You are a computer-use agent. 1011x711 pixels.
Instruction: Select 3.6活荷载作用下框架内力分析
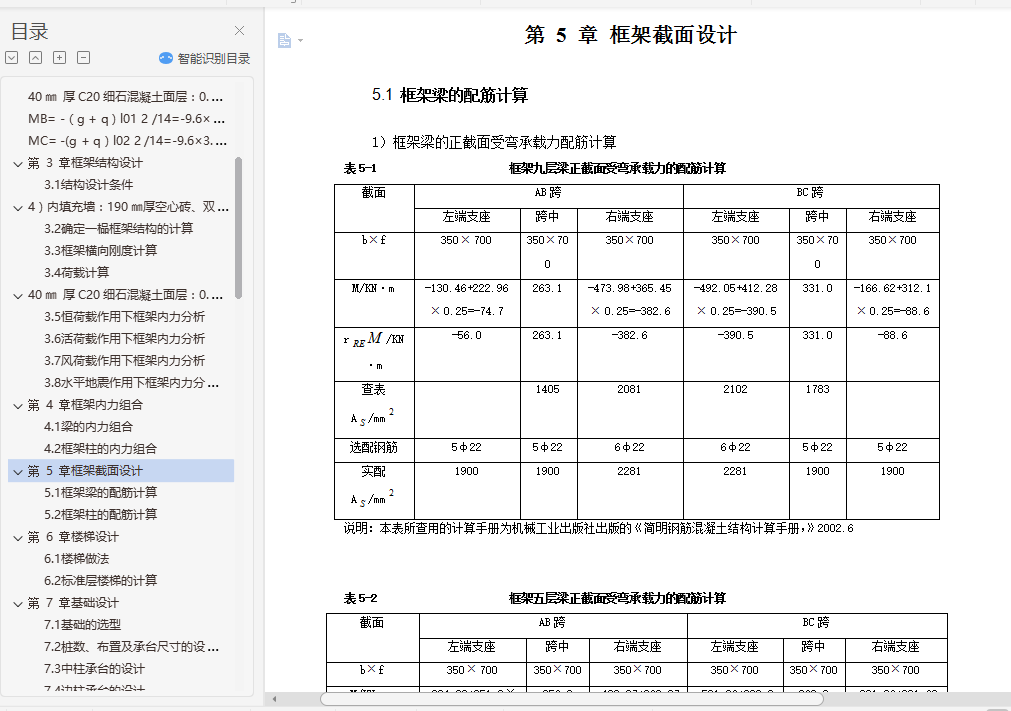(x=124, y=338)
